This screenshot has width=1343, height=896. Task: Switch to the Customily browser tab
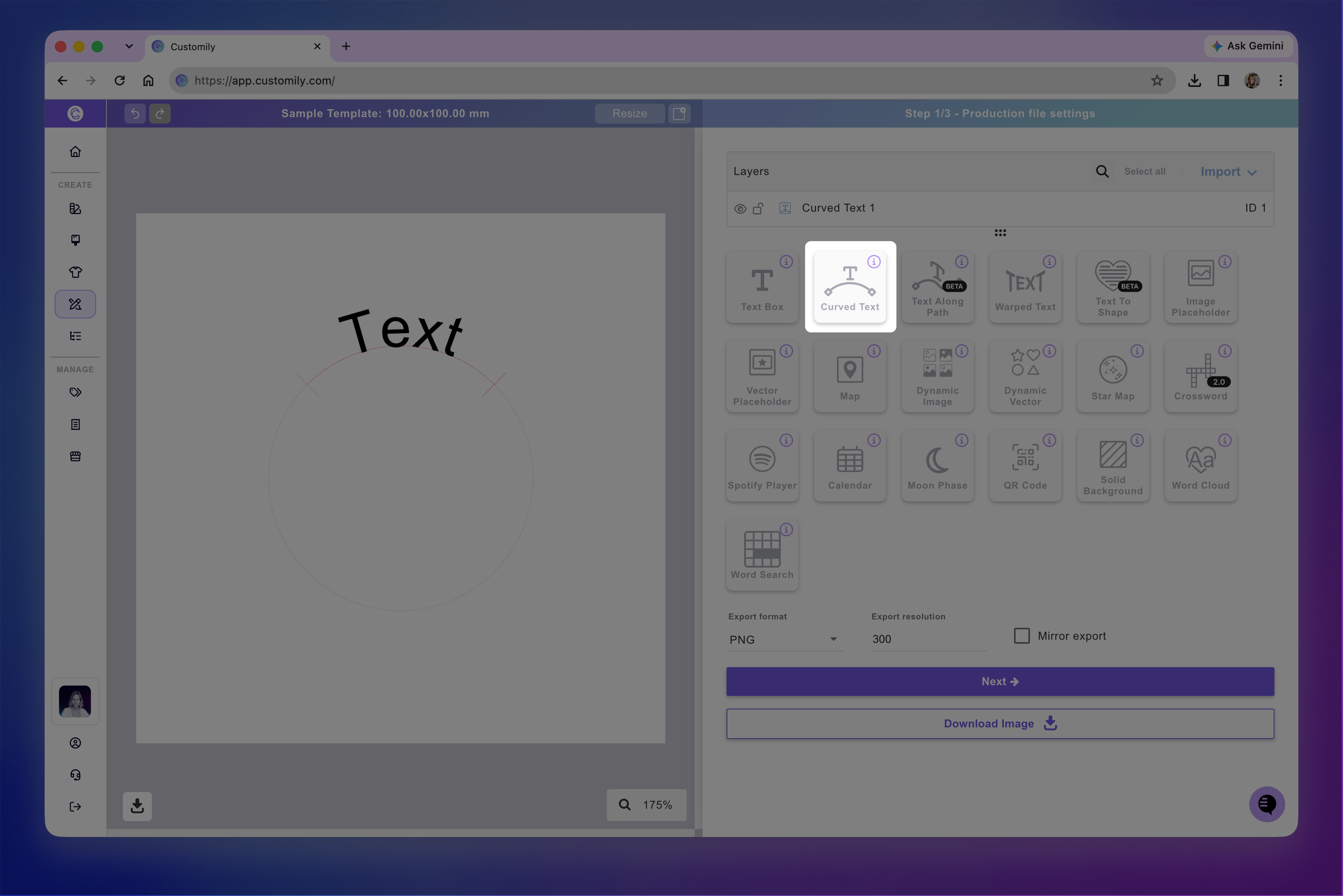(237, 47)
